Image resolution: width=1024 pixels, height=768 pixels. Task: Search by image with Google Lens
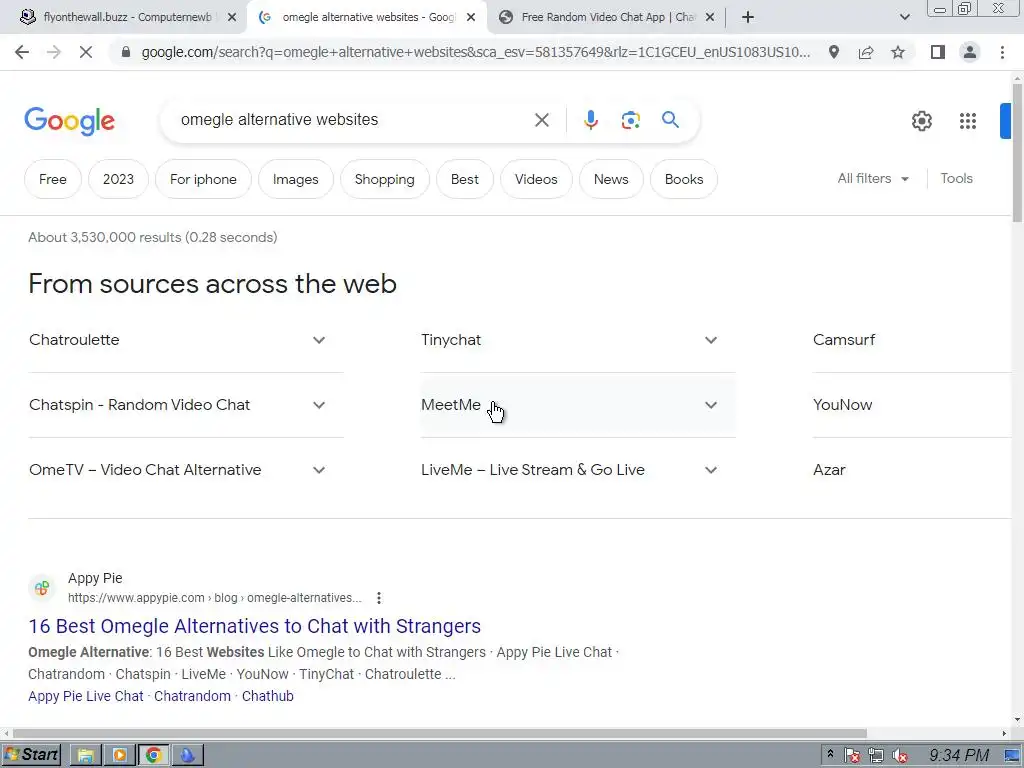point(630,120)
